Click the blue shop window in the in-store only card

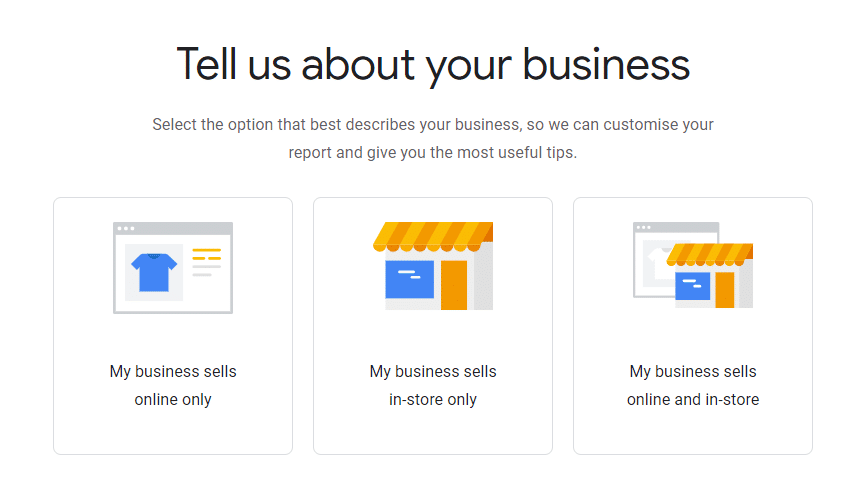(409, 279)
